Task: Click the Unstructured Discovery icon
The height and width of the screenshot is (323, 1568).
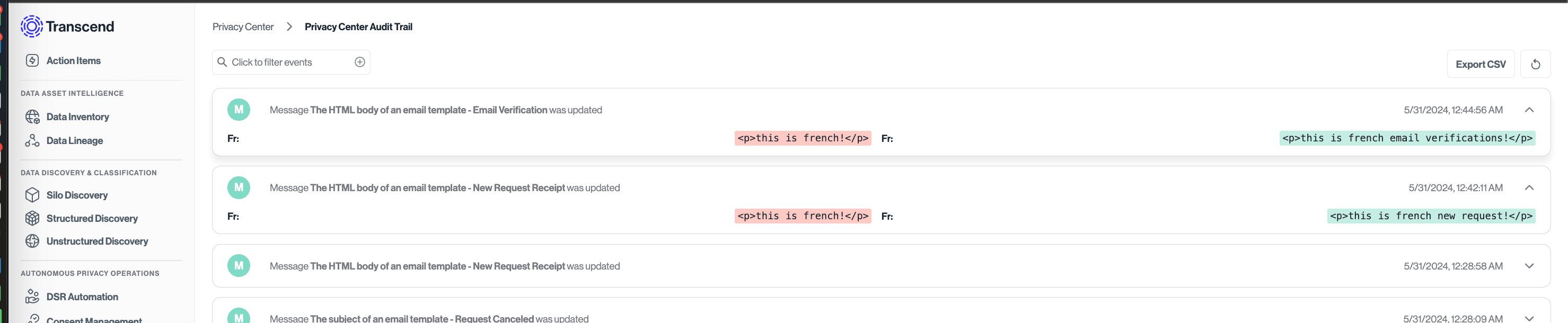Action: [32, 241]
